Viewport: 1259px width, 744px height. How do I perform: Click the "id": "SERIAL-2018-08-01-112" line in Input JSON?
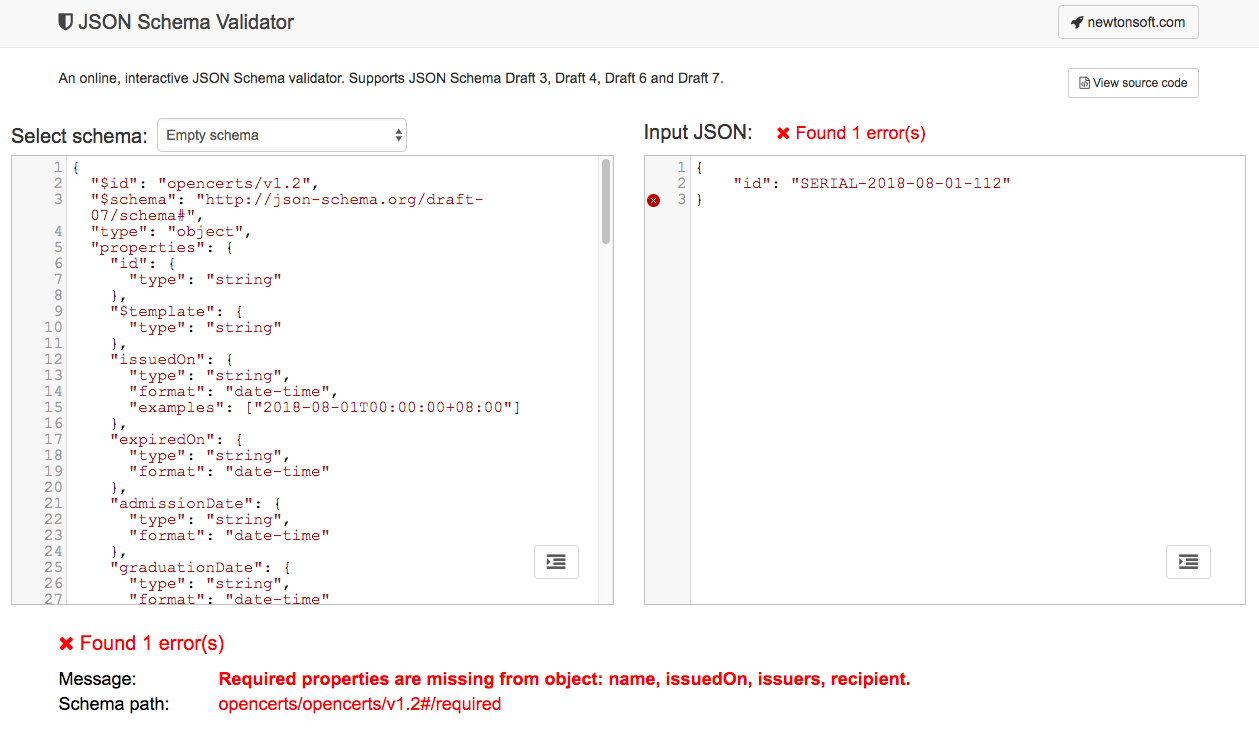coord(872,183)
